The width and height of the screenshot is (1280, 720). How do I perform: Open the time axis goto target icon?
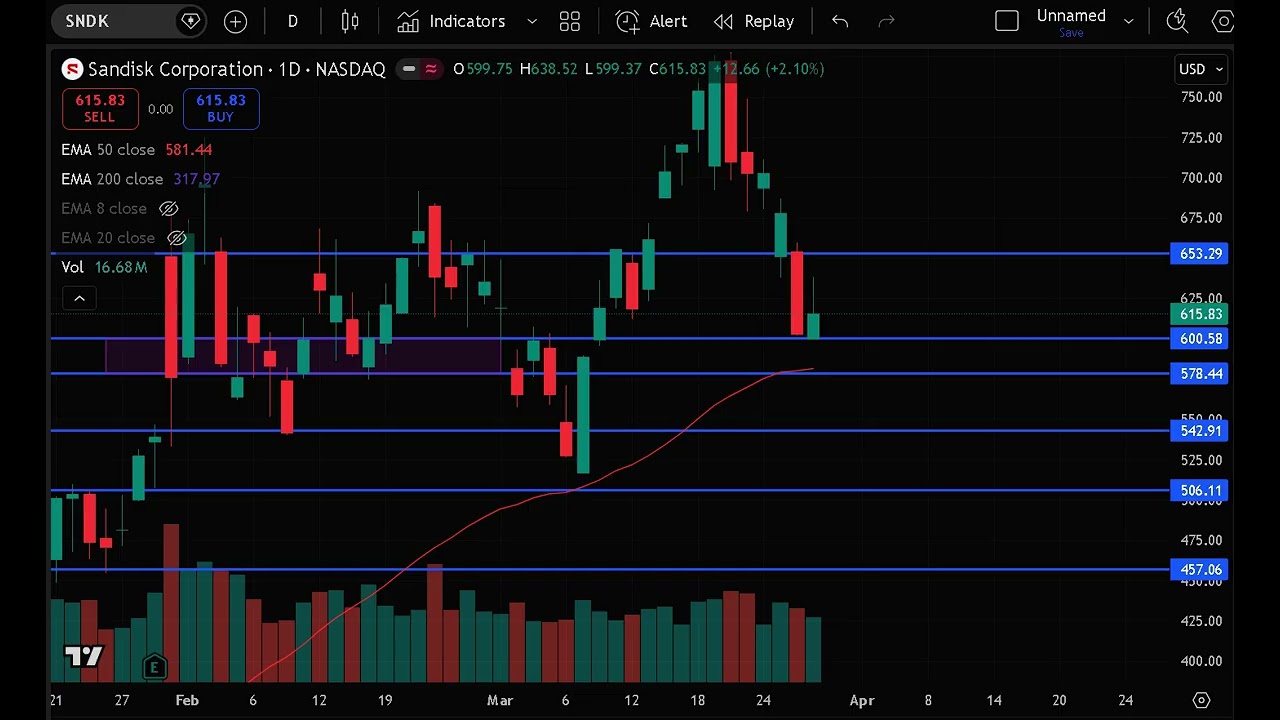click(x=1202, y=701)
